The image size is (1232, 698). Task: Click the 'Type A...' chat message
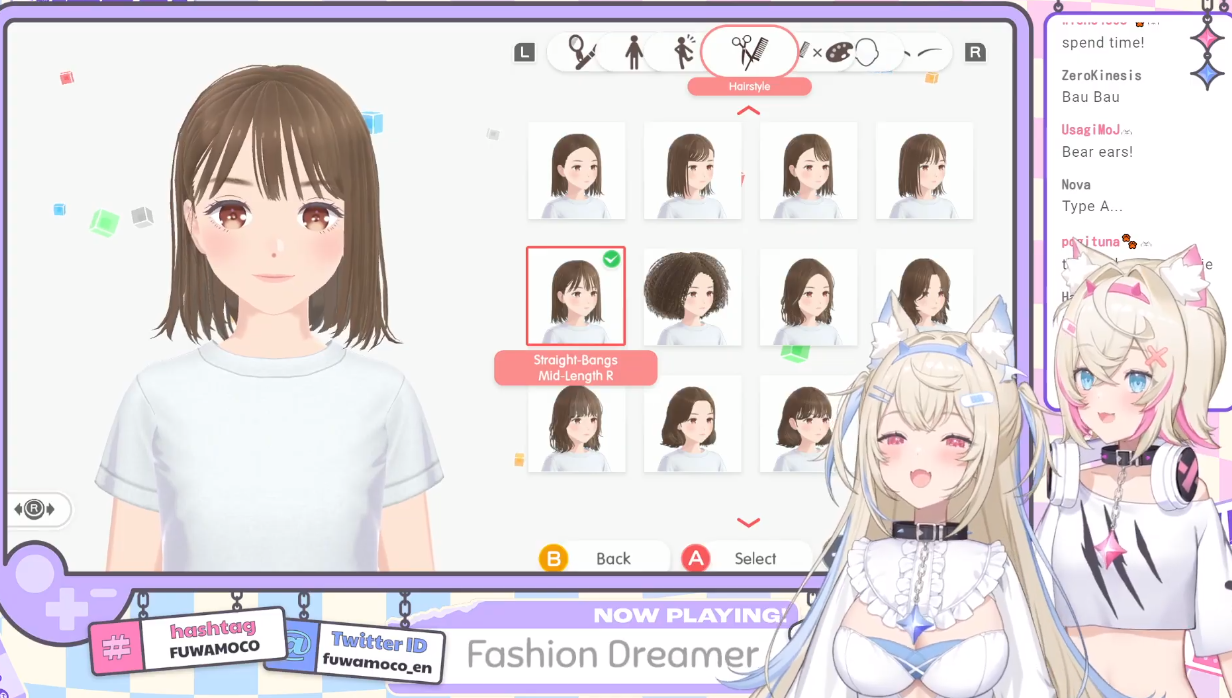1092,206
